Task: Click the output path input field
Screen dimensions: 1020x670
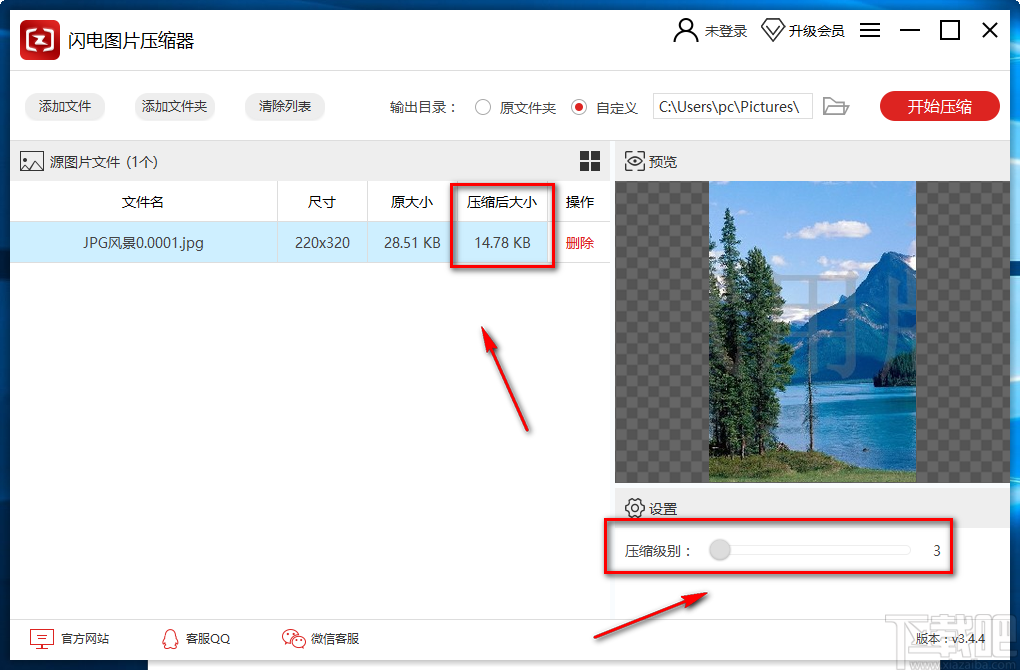Action: coord(732,106)
